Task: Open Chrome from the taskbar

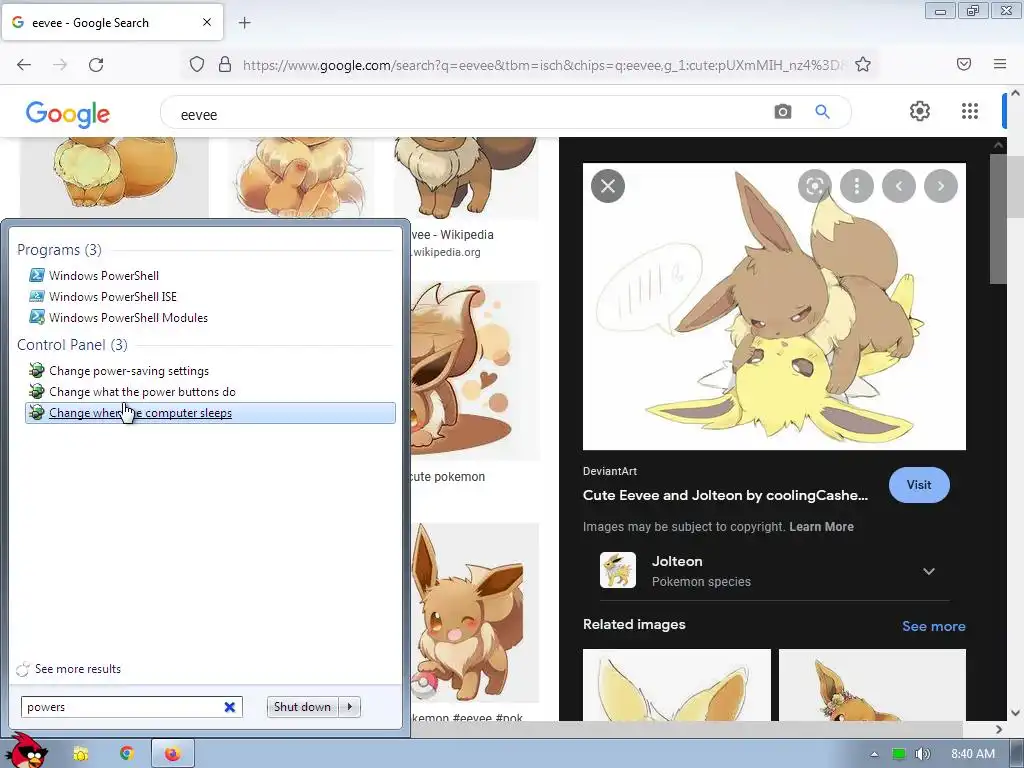Action: pyautogui.click(x=127, y=754)
